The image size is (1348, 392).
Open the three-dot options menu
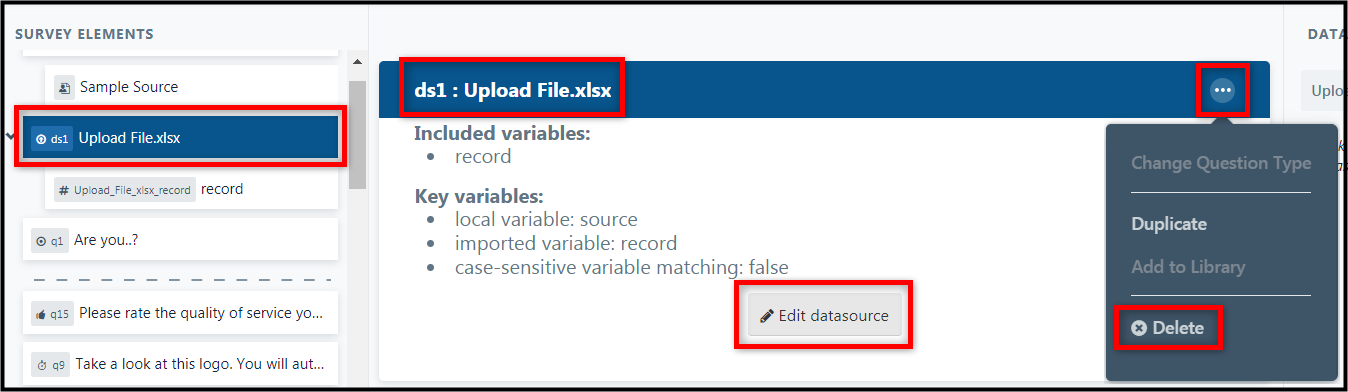point(1223,90)
